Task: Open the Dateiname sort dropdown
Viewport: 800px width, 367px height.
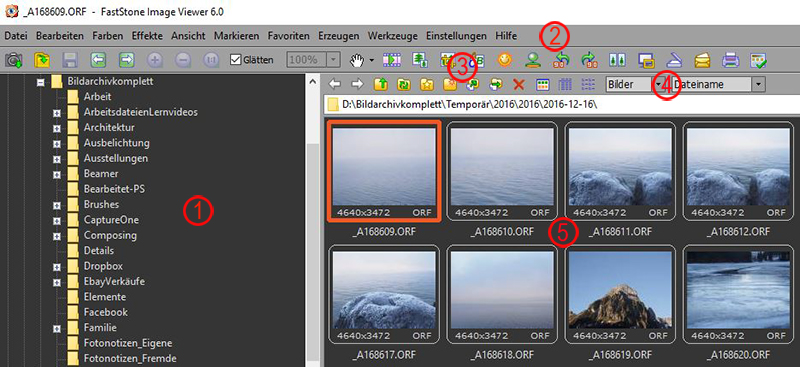Action: click(759, 85)
